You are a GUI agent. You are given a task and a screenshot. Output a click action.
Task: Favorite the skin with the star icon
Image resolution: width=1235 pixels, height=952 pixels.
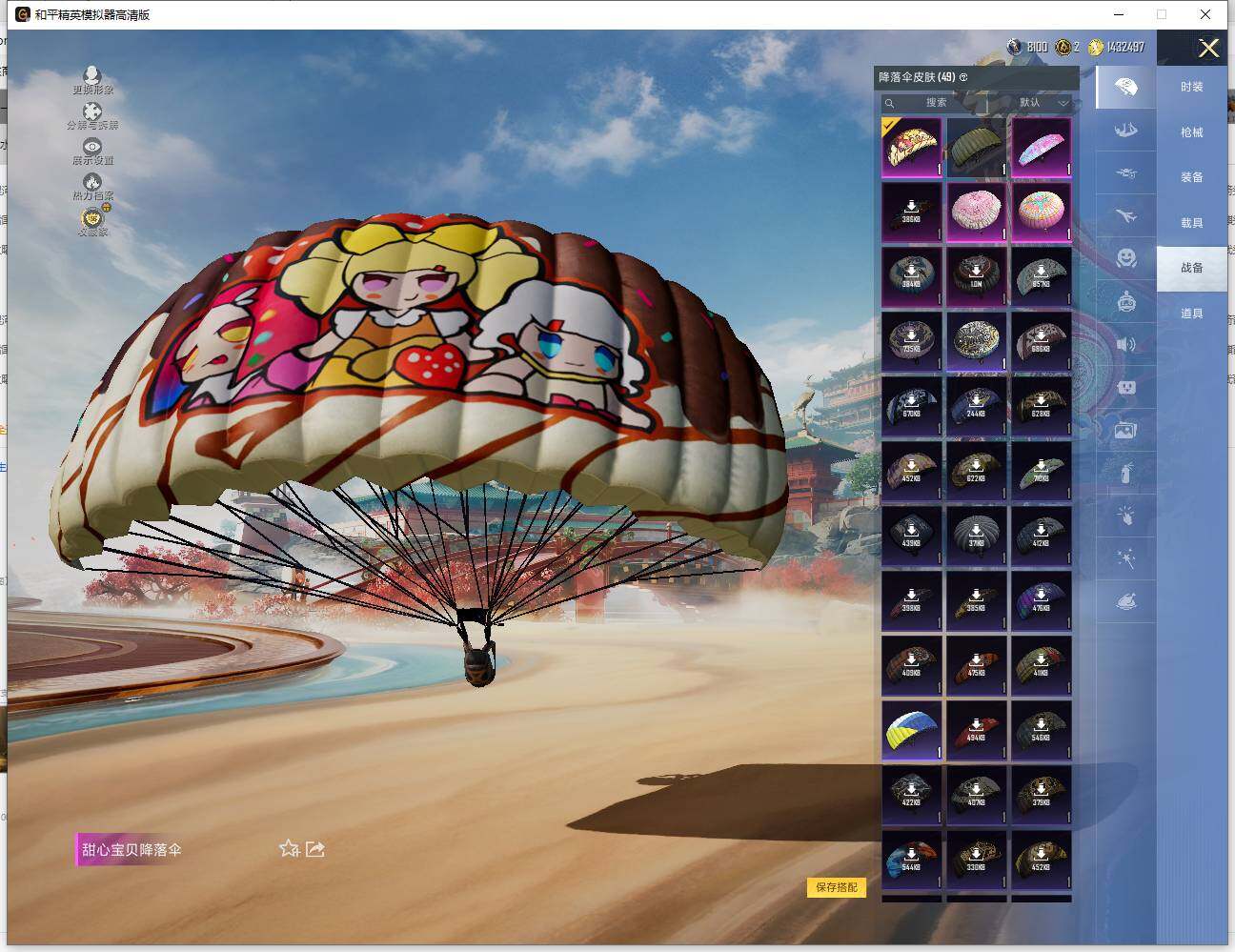290,848
